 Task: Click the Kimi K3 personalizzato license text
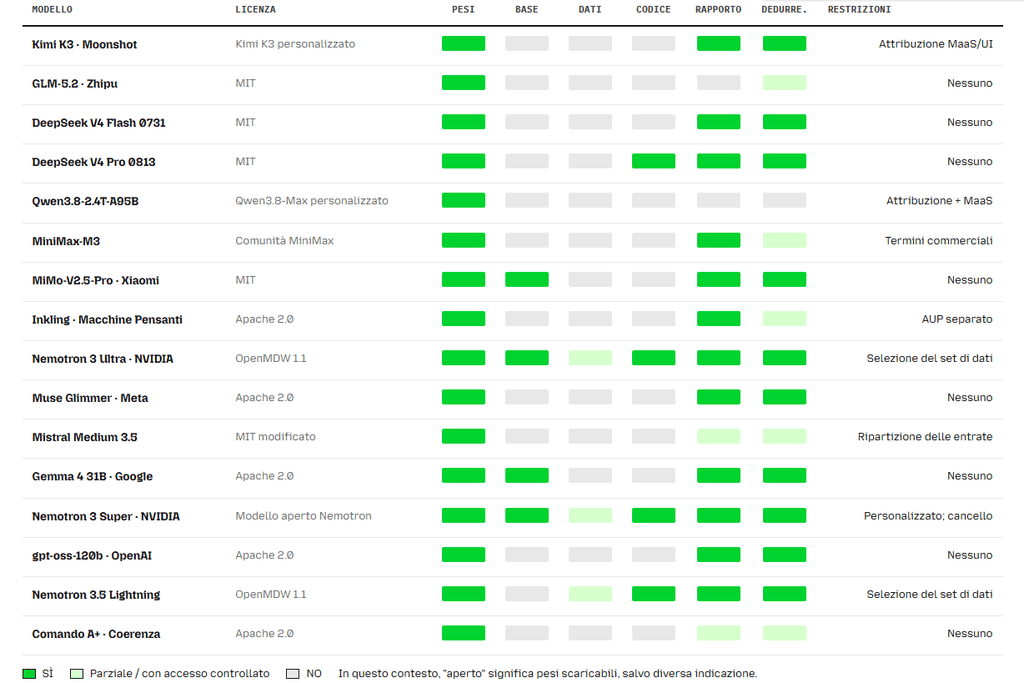click(x=295, y=44)
